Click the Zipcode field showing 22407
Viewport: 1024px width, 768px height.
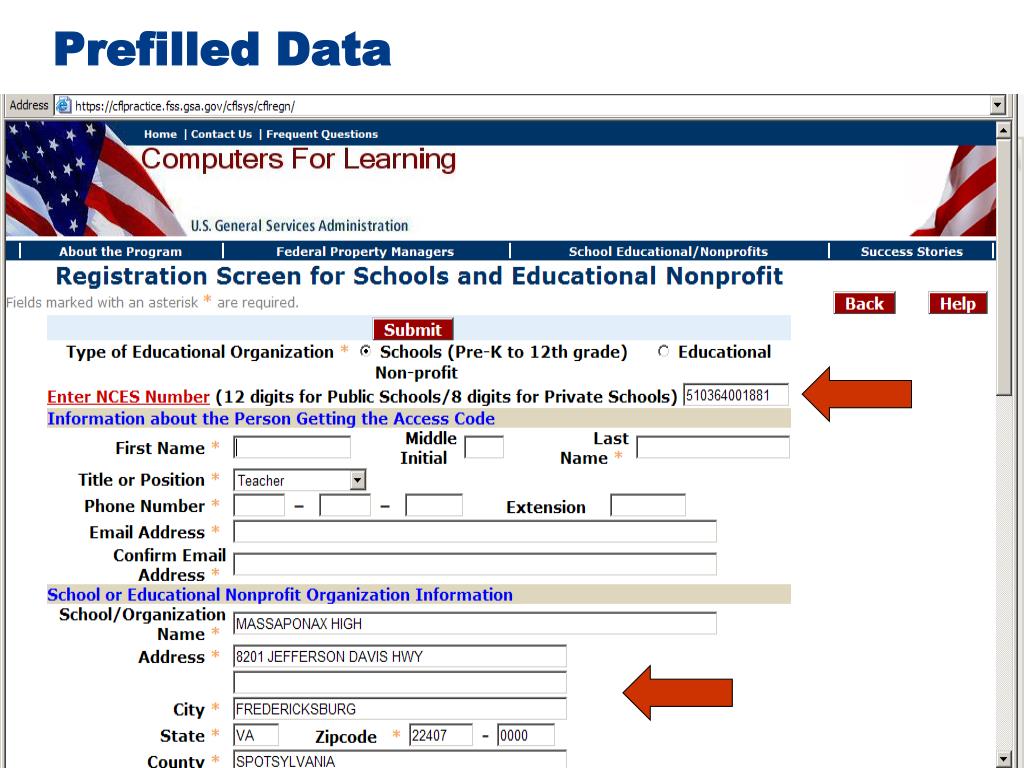pyautogui.click(x=441, y=735)
